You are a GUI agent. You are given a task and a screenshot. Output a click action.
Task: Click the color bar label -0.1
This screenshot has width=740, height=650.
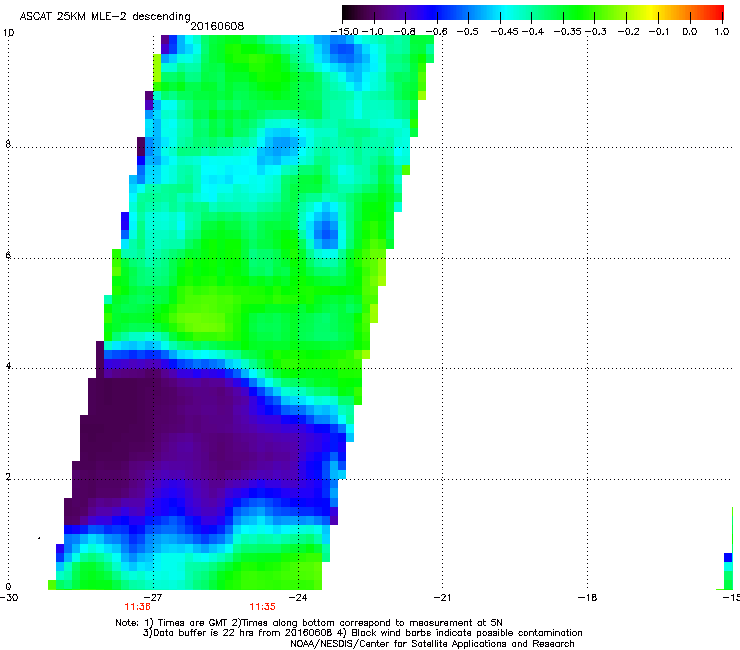pyautogui.click(x=659, y=32)
